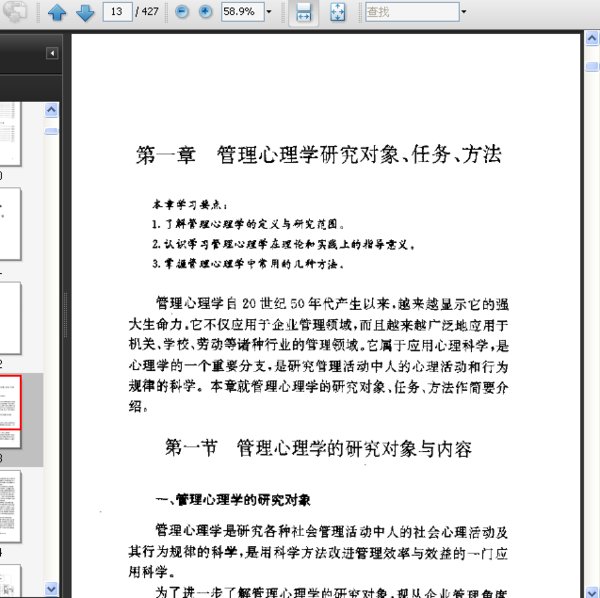Select the page thumbnail below the highlighted one
600x598 pixels.
coord(10,506)
